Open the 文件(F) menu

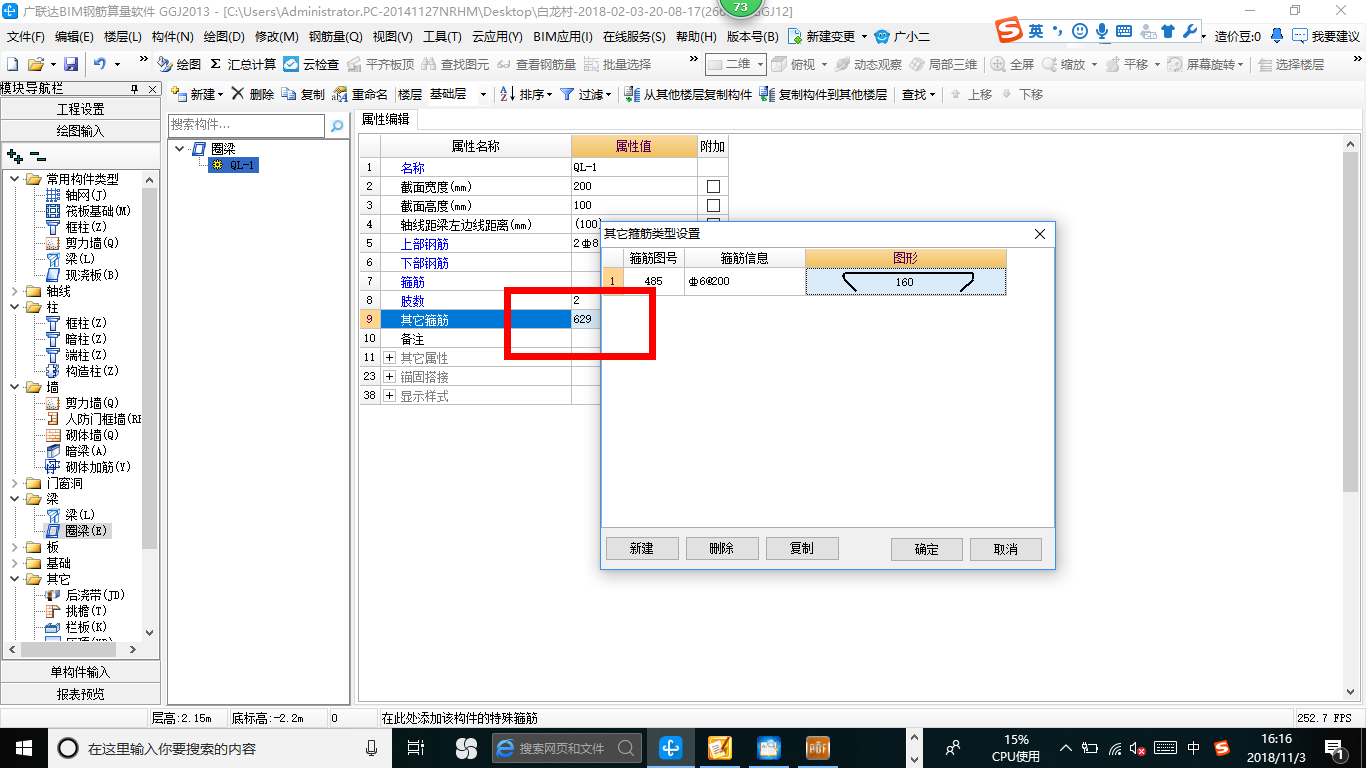[26, 36]
